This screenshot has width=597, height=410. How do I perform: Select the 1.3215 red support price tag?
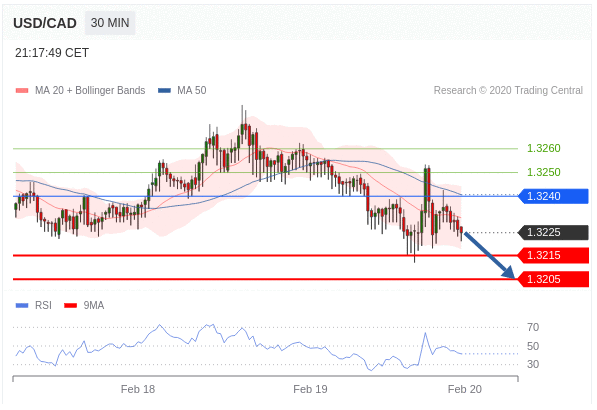click(554, 255)
